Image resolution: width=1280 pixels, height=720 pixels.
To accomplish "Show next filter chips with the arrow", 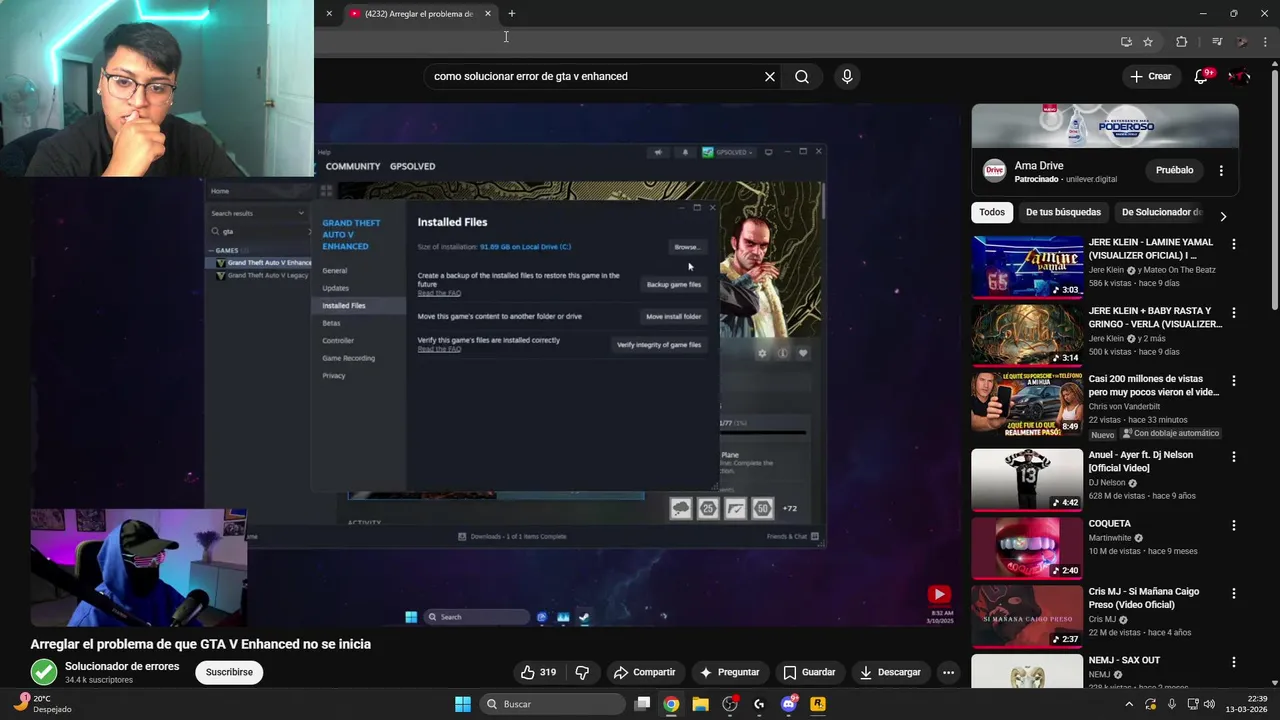I will [x=1222, y=216].
